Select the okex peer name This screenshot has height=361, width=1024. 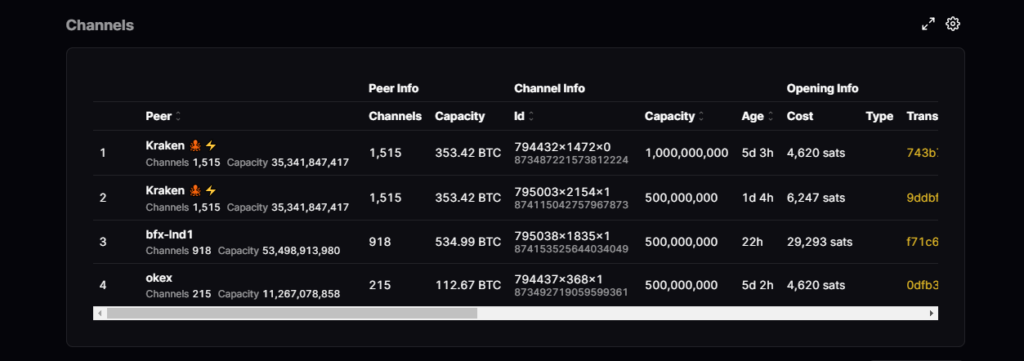(x=159, y=278)
